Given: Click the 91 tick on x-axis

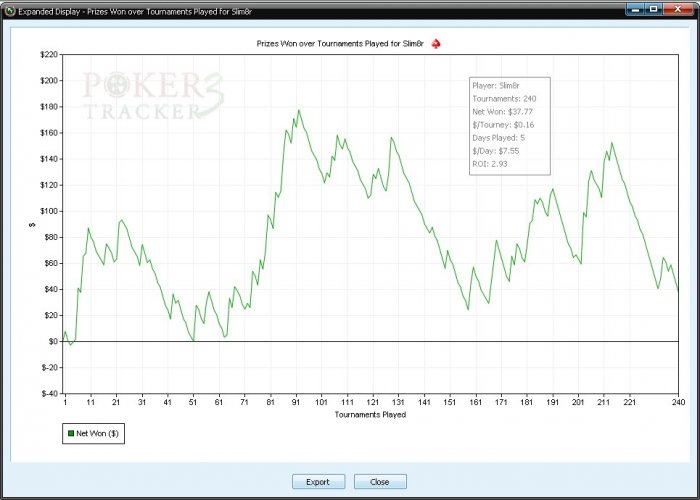Looking at the screenshot, I should pos(296,402).
